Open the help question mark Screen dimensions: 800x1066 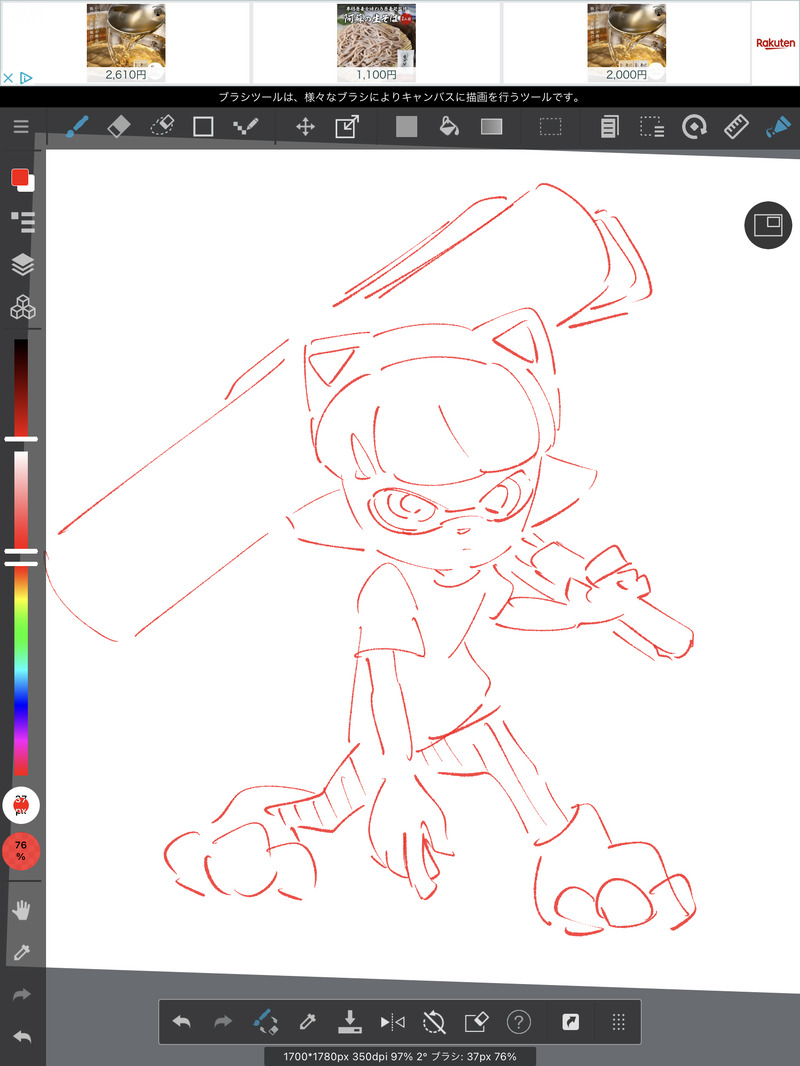pyautogui.click(x=519, y=1021)
